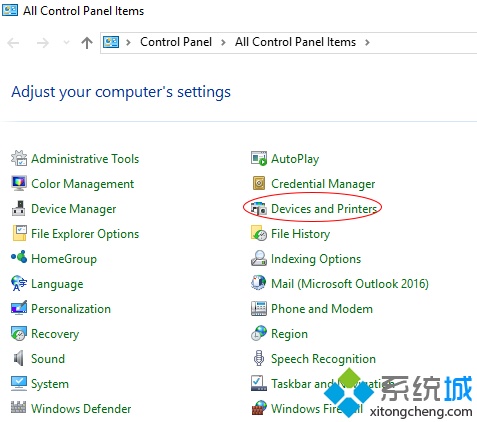Select All Control Panel Items breadcrumb
The image size is (477, 422).
[x=295, y=42]
